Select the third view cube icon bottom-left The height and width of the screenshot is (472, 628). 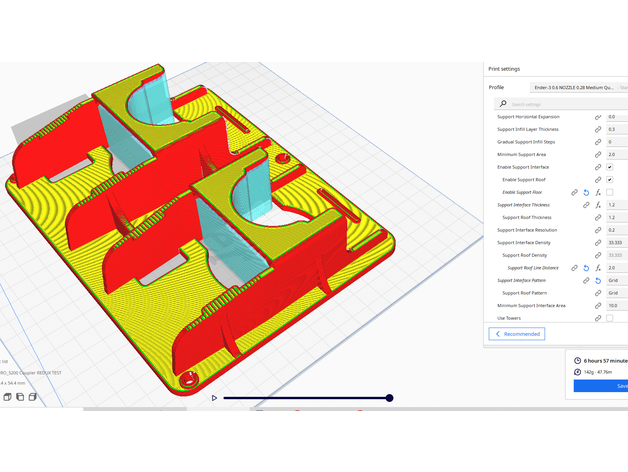[32, 397]
